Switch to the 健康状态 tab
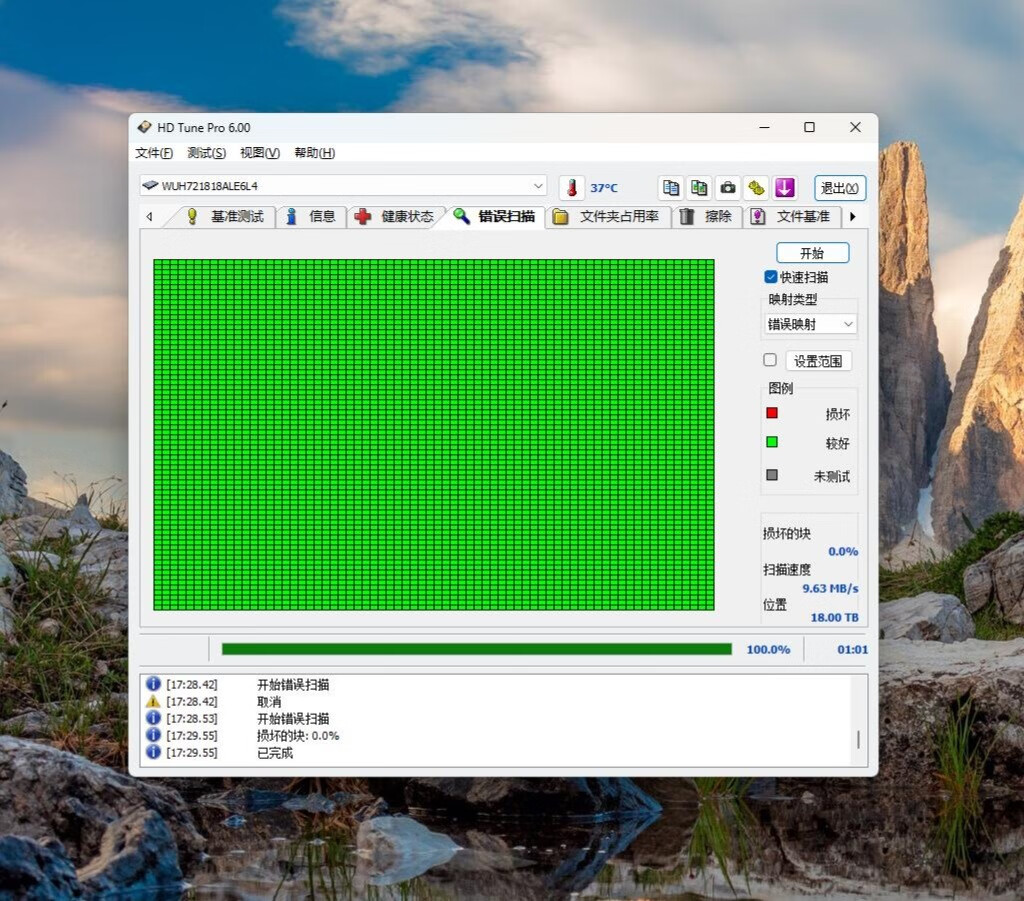Viewport: 1024px width, 901px height. tap(395, 217)
